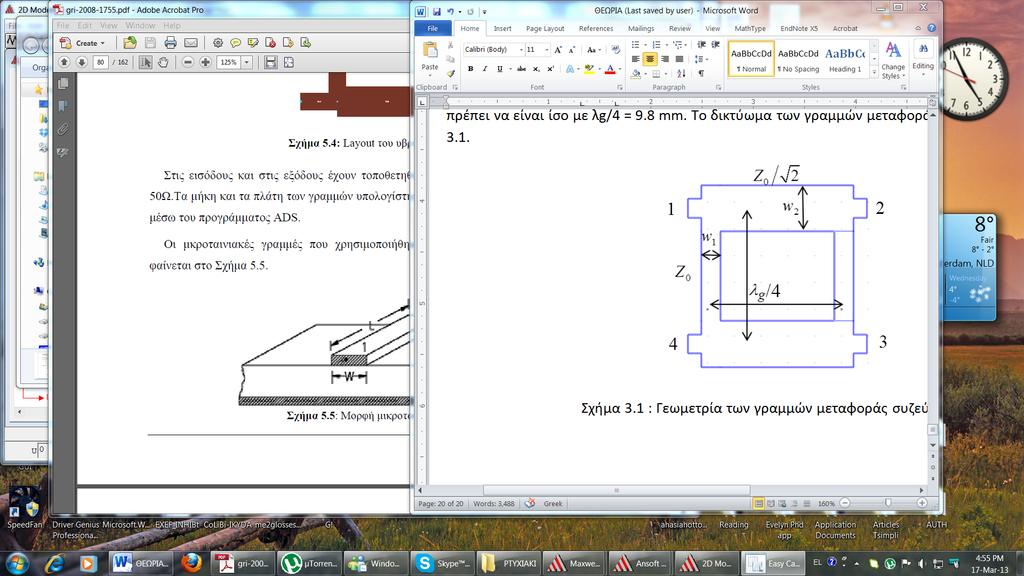Switch to Skype taskbar button

click(x=443, y=562)
